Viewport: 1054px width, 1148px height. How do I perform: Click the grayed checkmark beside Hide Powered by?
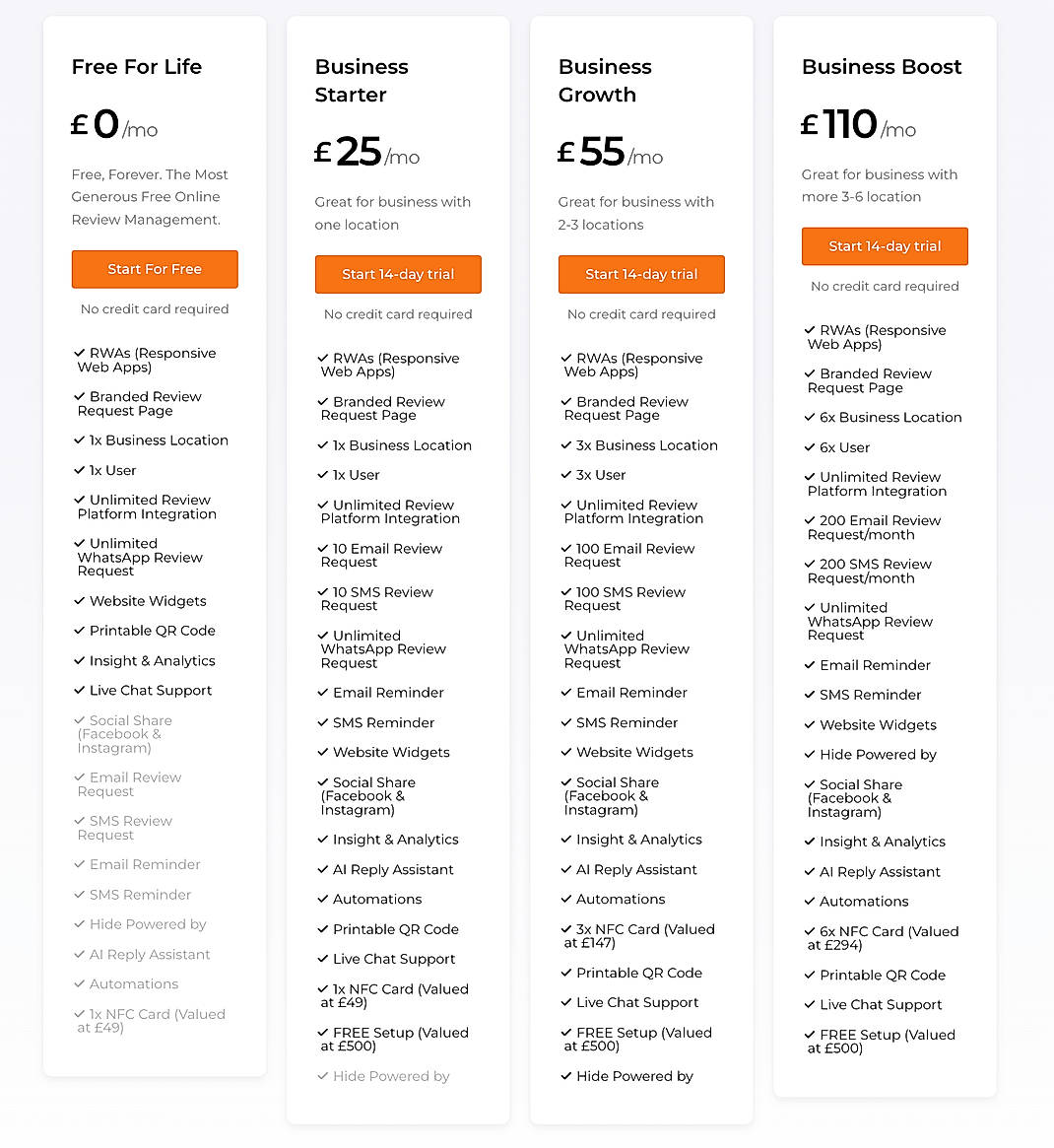click(79, 924)
